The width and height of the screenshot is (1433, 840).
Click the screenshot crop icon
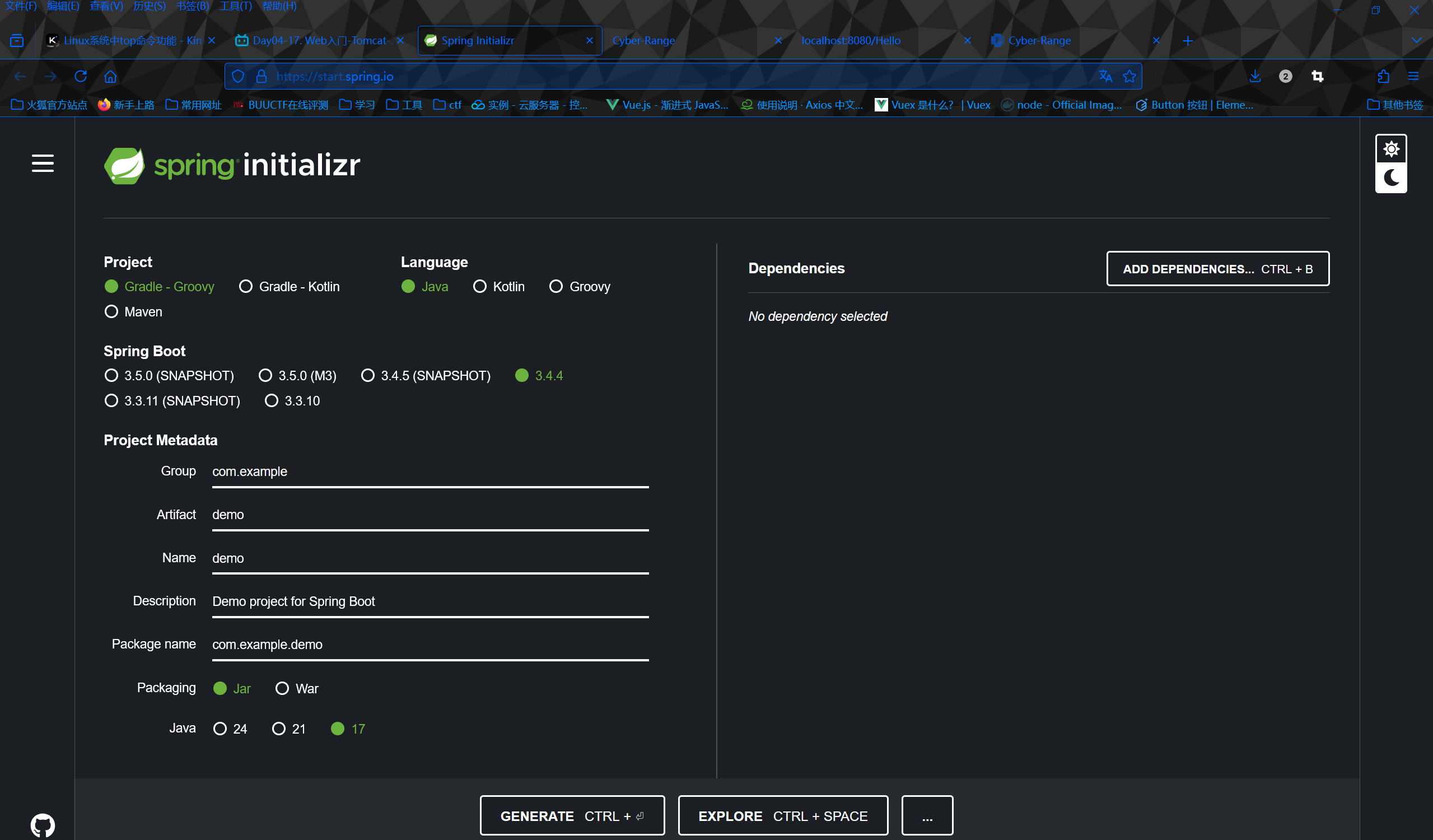coord(1317,76)
